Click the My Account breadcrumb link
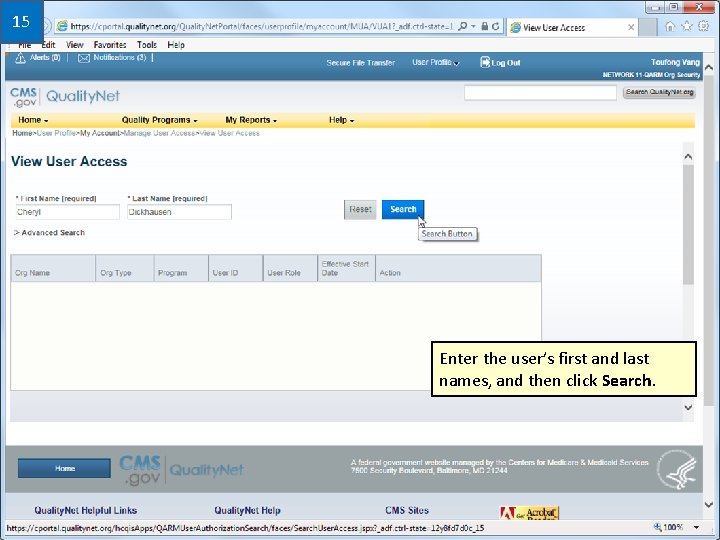 click(x=100, y=133)
